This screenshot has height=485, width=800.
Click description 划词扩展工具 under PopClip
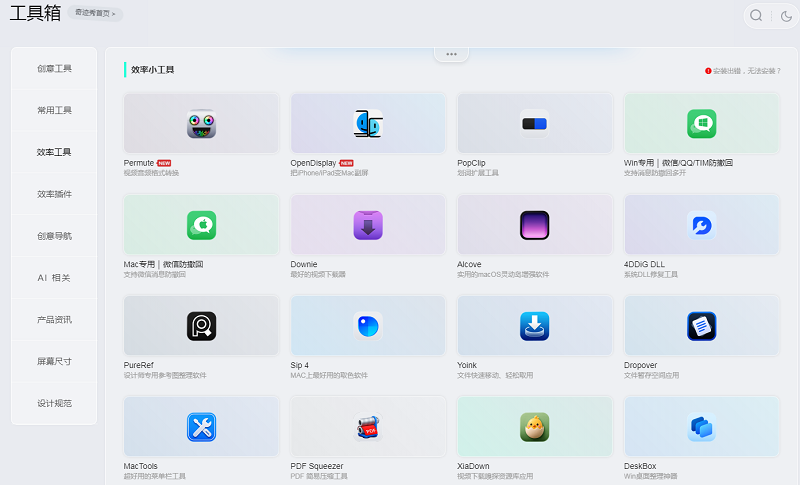point(478,173)
